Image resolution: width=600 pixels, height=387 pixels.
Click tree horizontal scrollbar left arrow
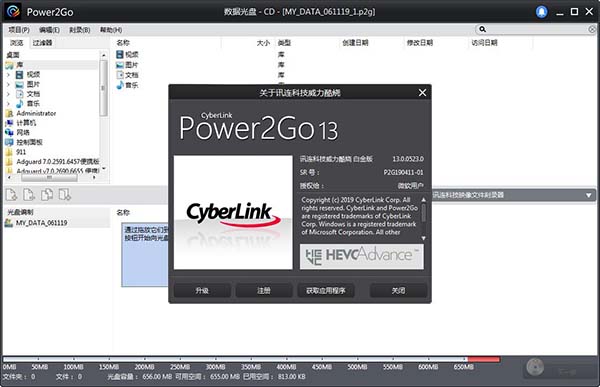coord(9,178)
